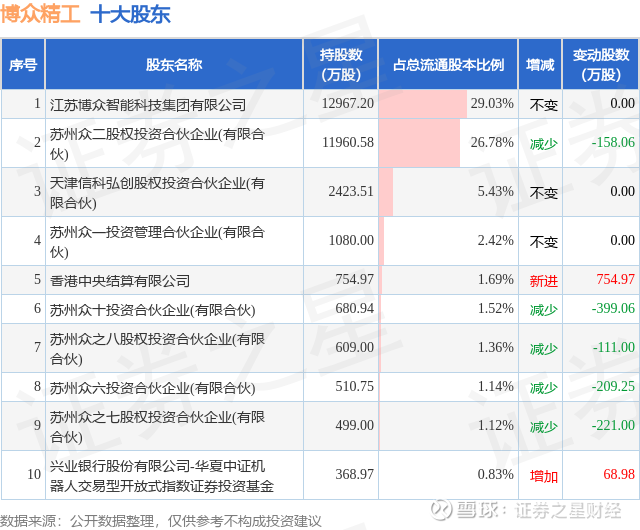Click holdings value 12967.20

[348, 103]
